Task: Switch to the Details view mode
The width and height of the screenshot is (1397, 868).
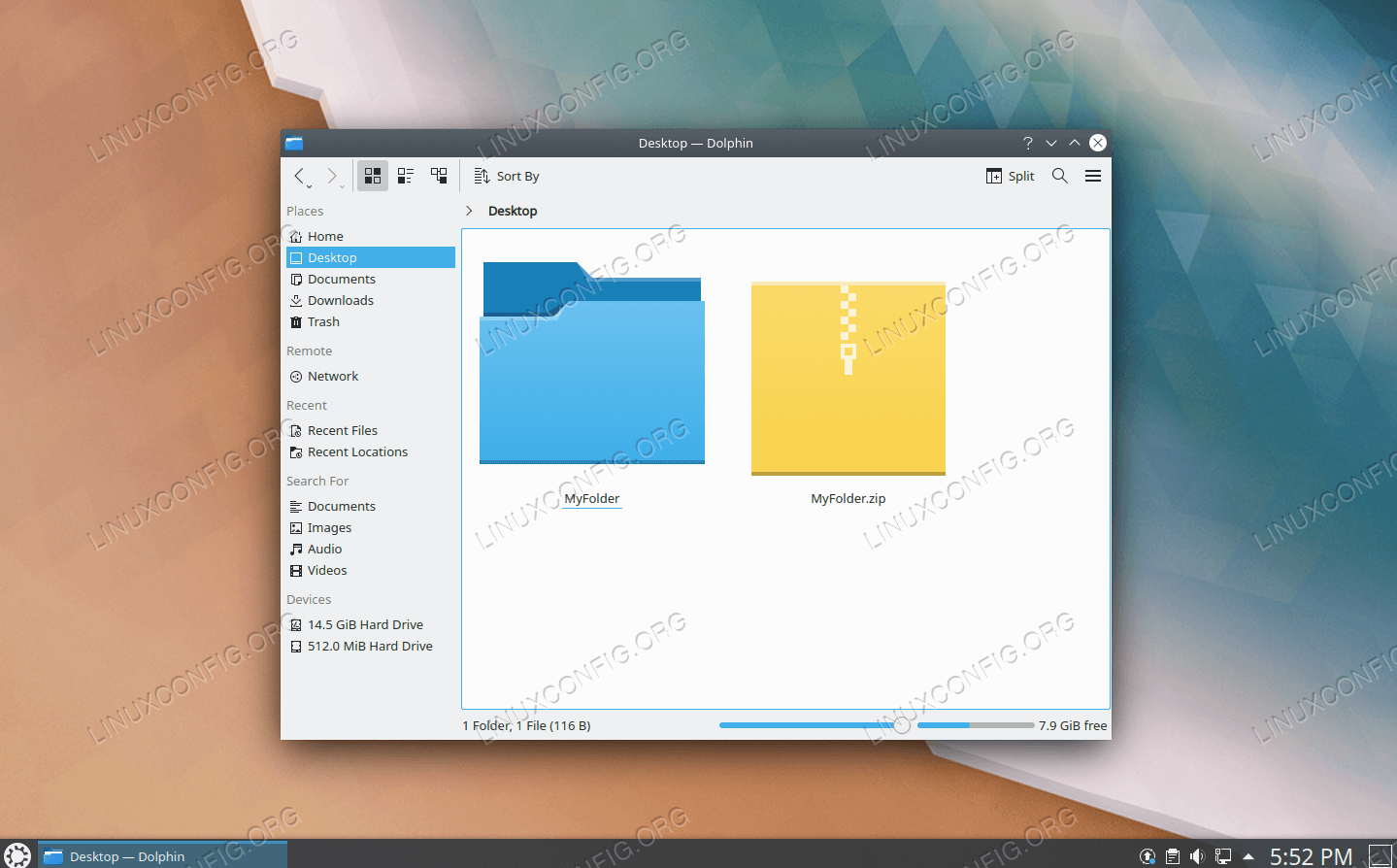Action: coord(438,176)
